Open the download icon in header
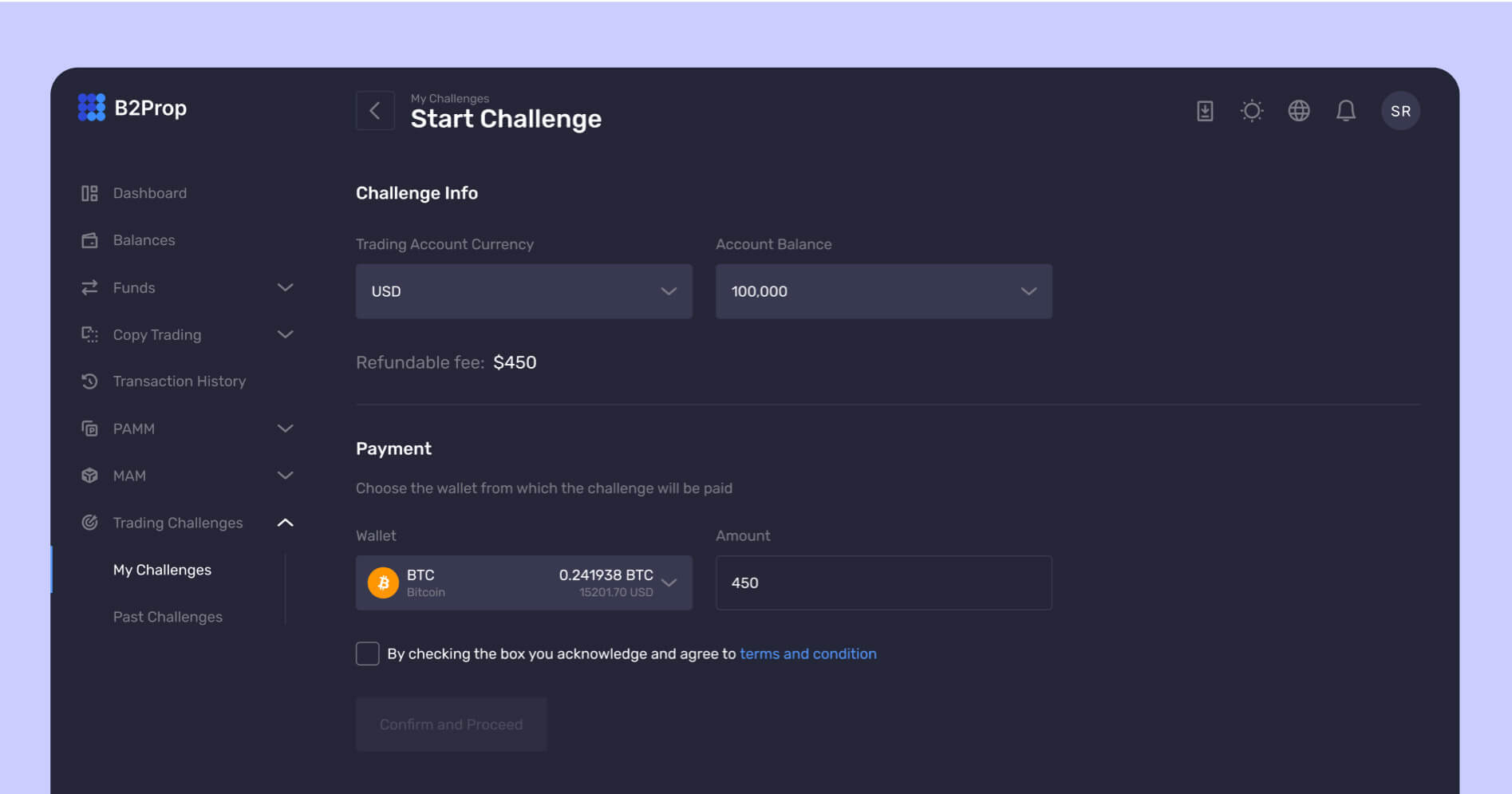1512x794 pixels. pyautogui.click(x=1205, y=111)
